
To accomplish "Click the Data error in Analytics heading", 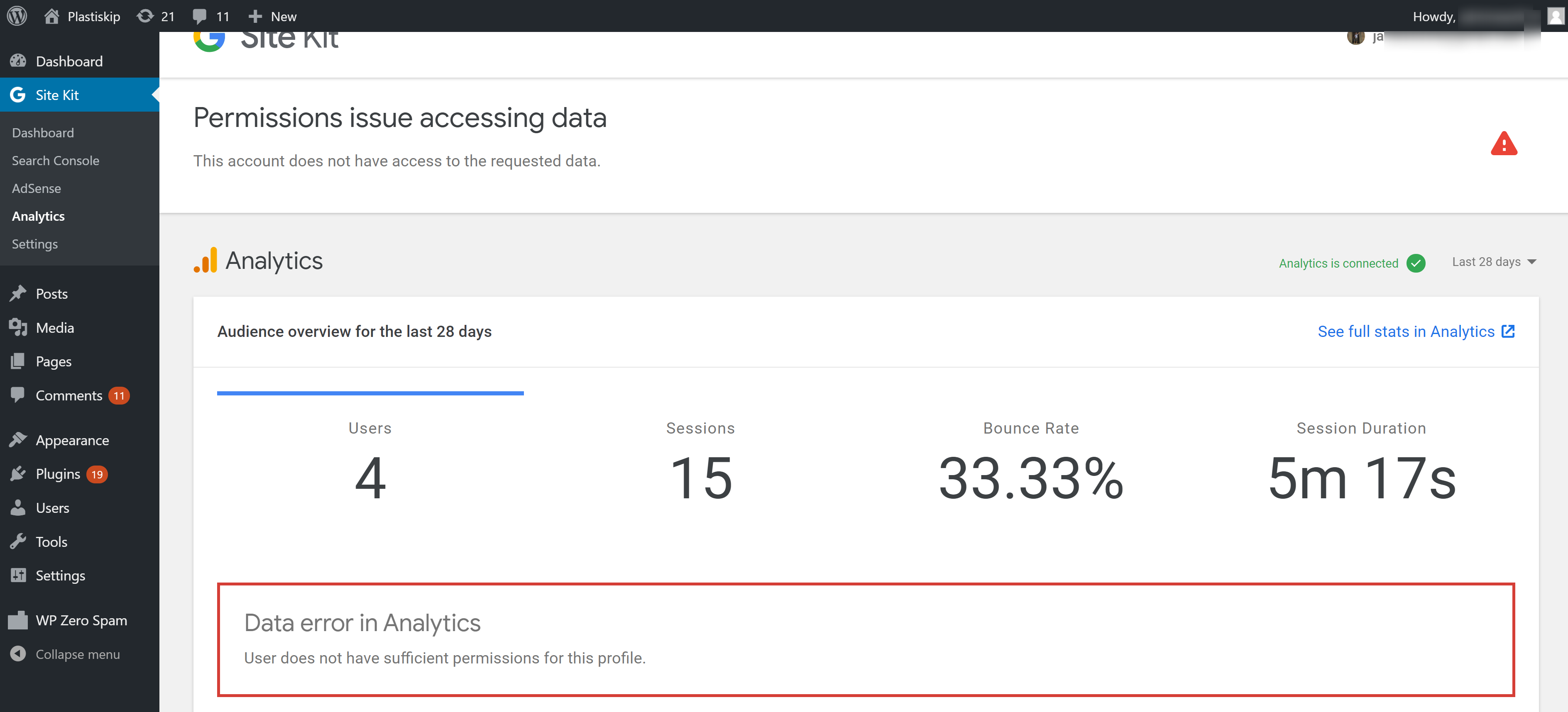I will (362, 622).
